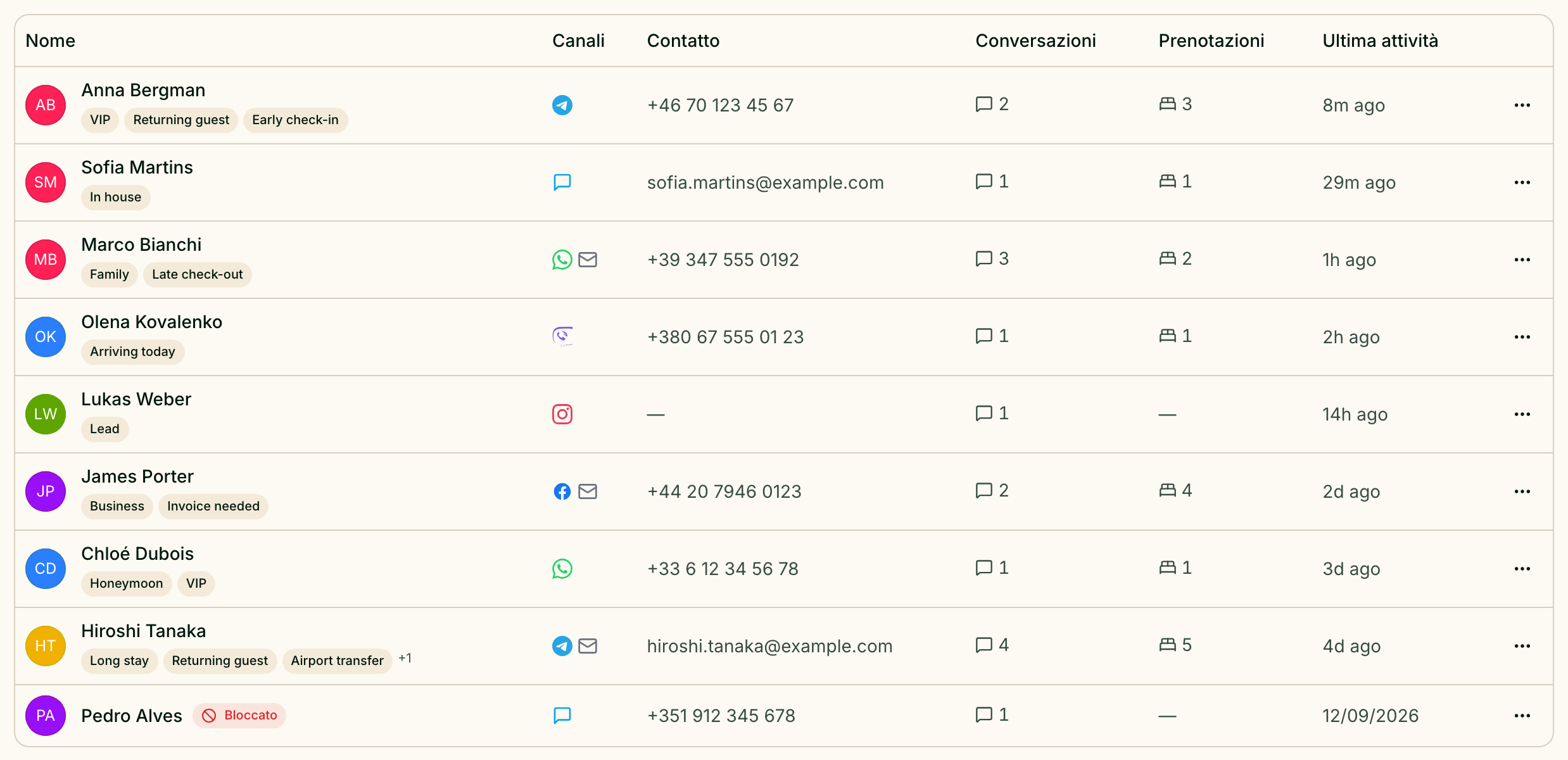The image size is (1568, 760).
Task: Click Chloé Dubois' WhatsApp icon
Action: coord(562,569)
